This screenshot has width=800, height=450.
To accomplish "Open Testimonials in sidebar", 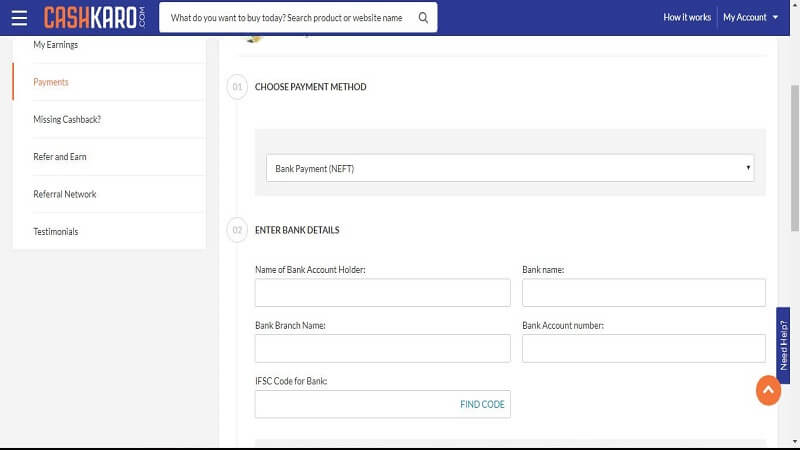I will [x=56, y=231].
